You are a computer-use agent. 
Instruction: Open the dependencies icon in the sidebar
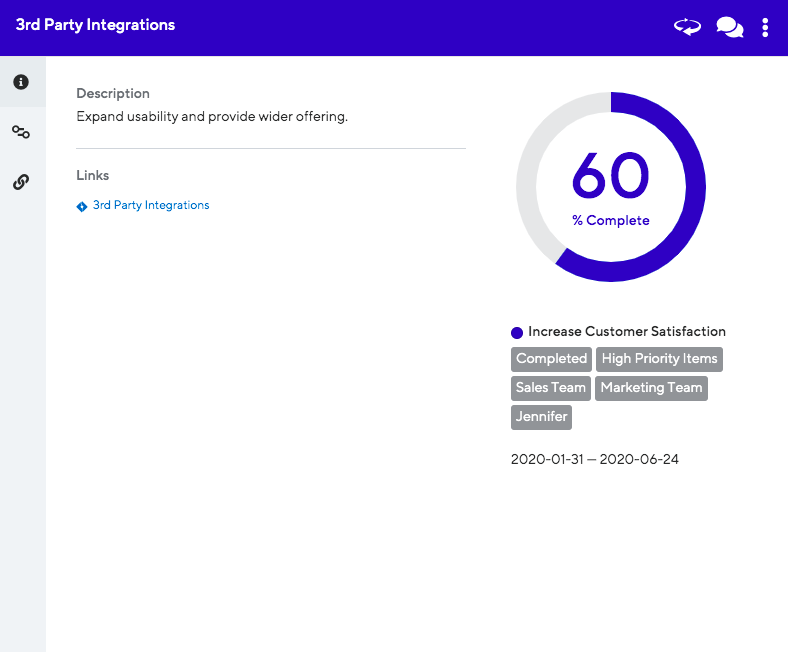click(x=21, y=132)
